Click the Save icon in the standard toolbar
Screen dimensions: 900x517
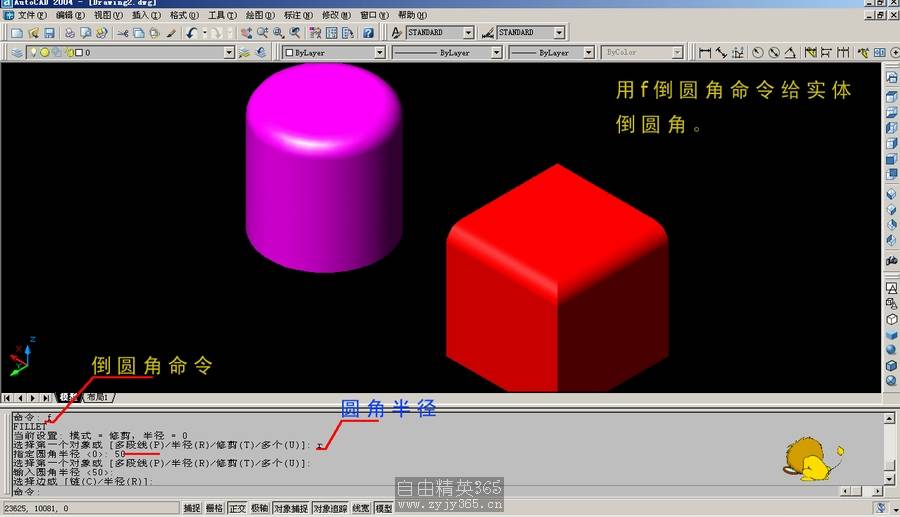coord(48,33)
